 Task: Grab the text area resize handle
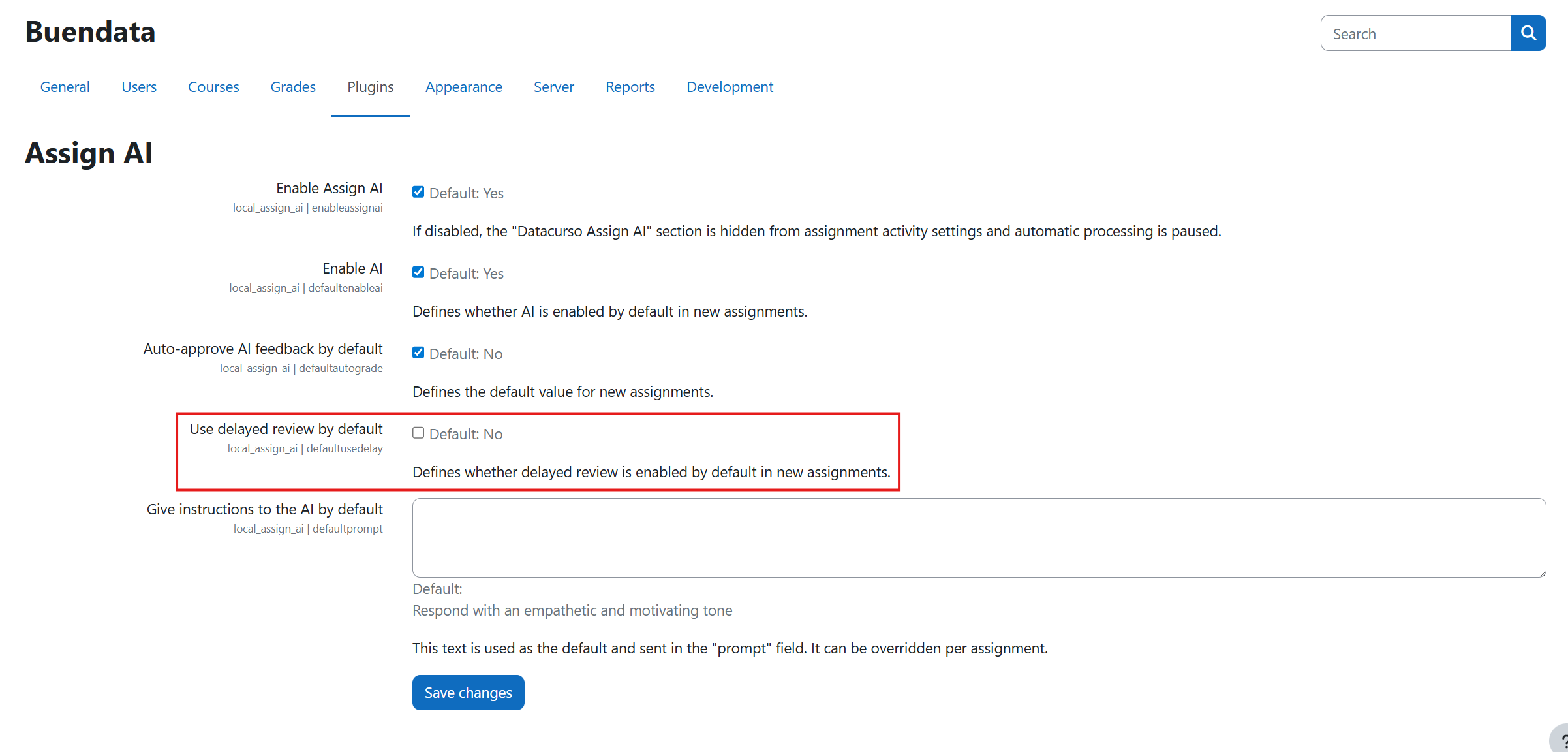pyautogui.click(x=1542, y=574)
